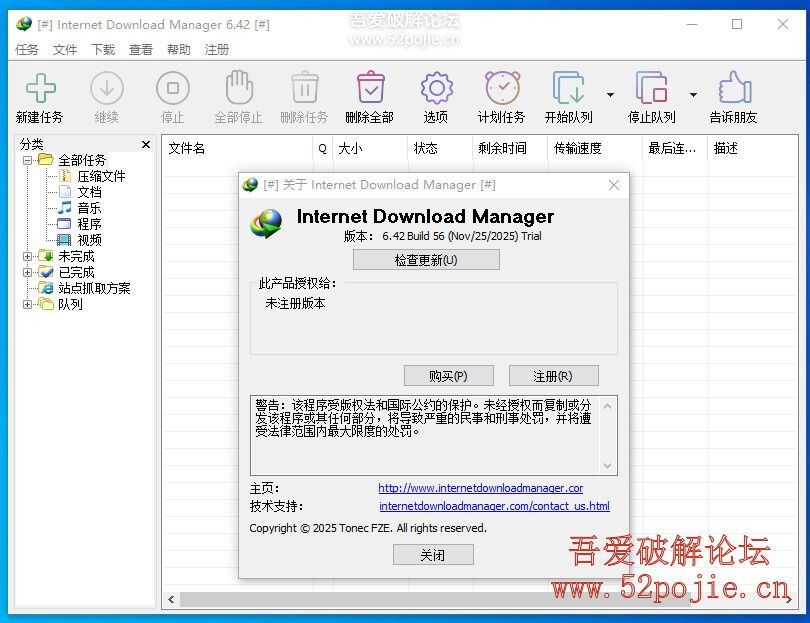Open the 停止队列 dropdown arrow

(x=693, y=96)
